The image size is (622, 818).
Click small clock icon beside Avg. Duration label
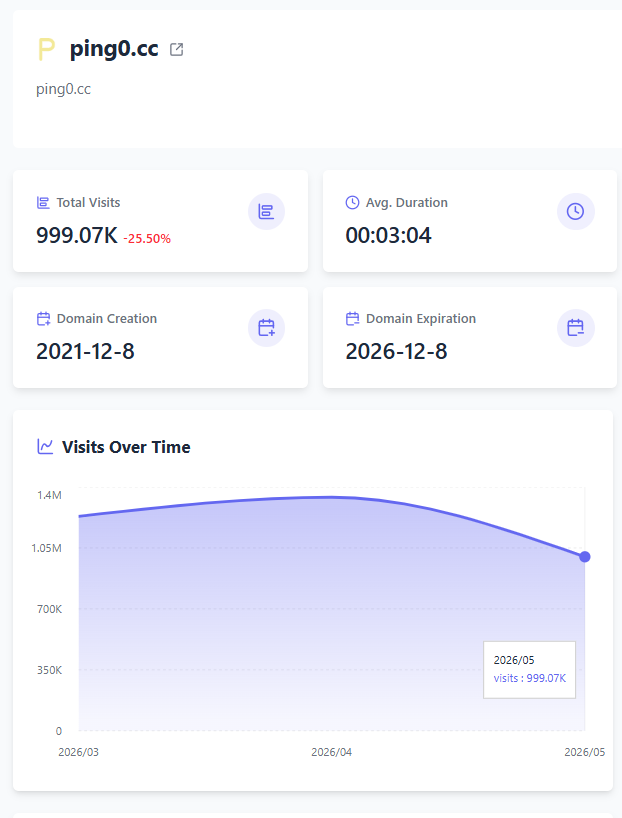click(x=352, y=202)
